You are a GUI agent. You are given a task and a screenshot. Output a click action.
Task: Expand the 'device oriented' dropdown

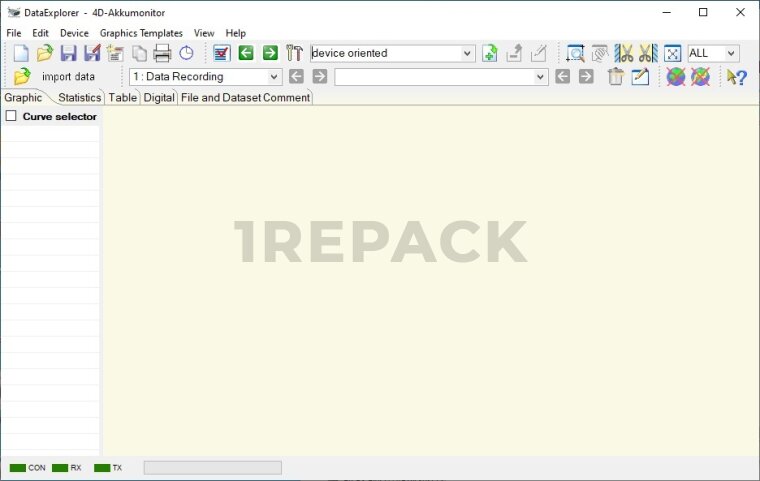467,54
